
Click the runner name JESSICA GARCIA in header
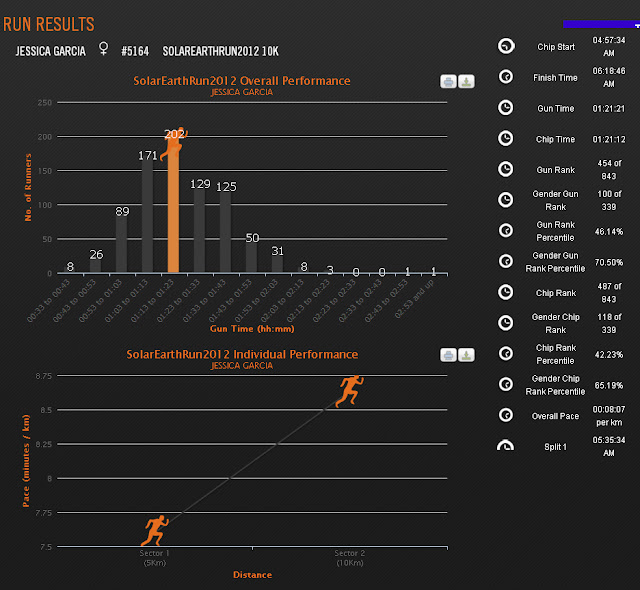[51, 51]
